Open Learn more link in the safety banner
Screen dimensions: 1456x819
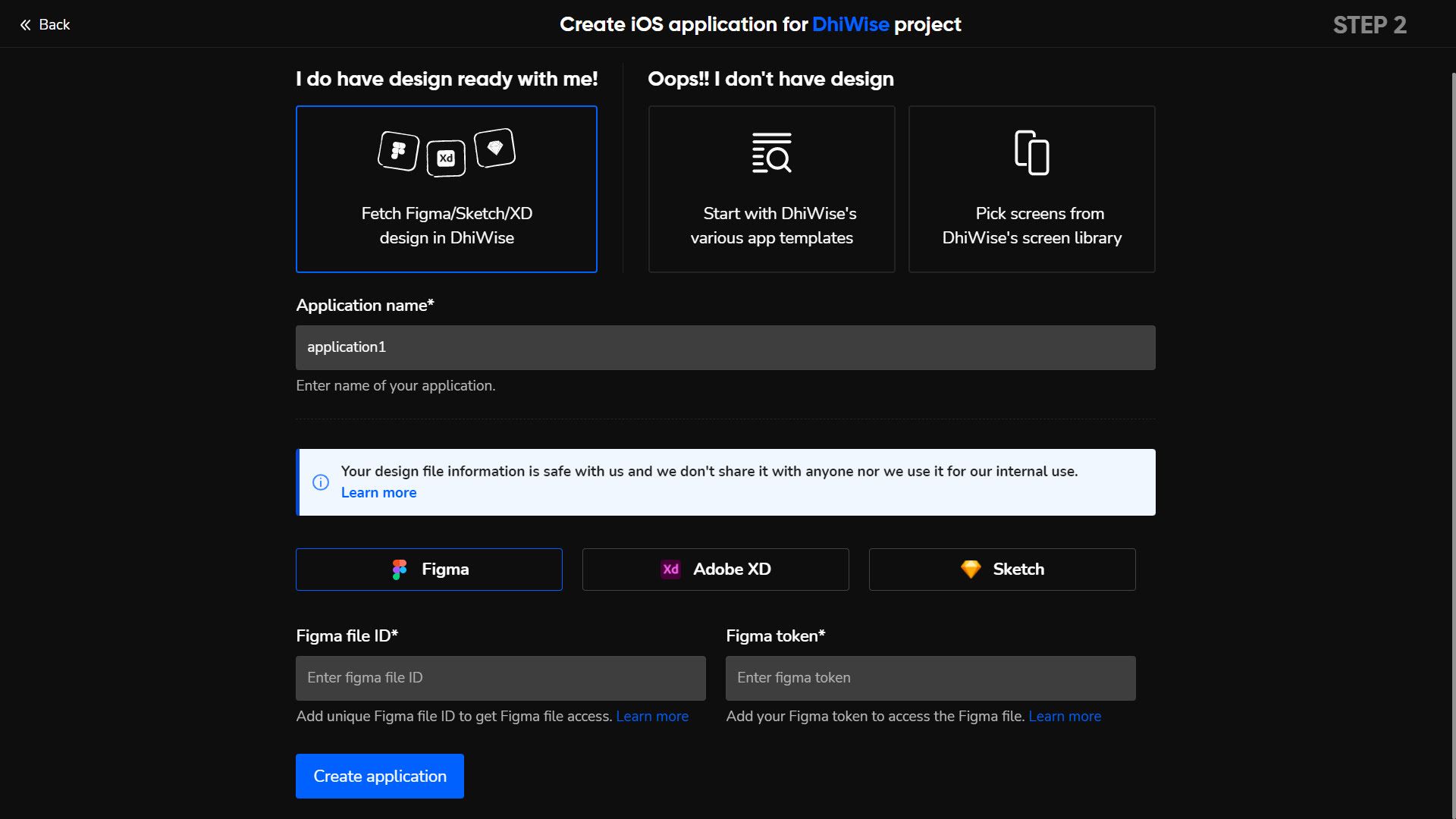(378, 493)
